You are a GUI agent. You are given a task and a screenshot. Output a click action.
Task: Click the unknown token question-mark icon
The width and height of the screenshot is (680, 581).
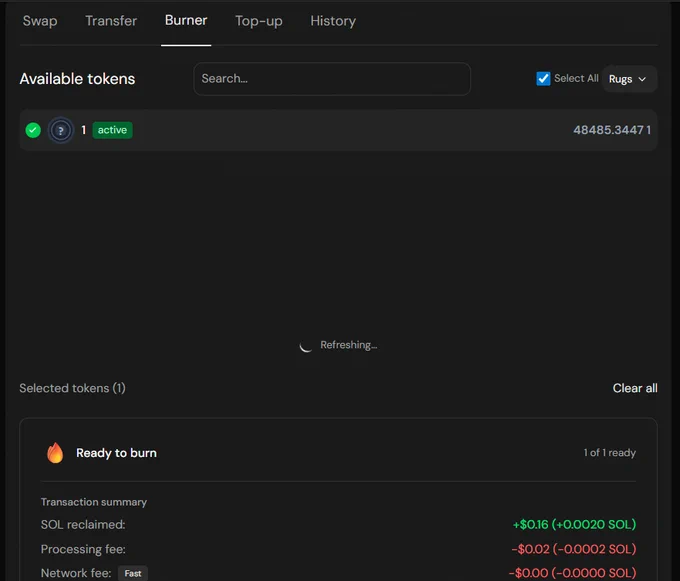(x=61, y=130)
